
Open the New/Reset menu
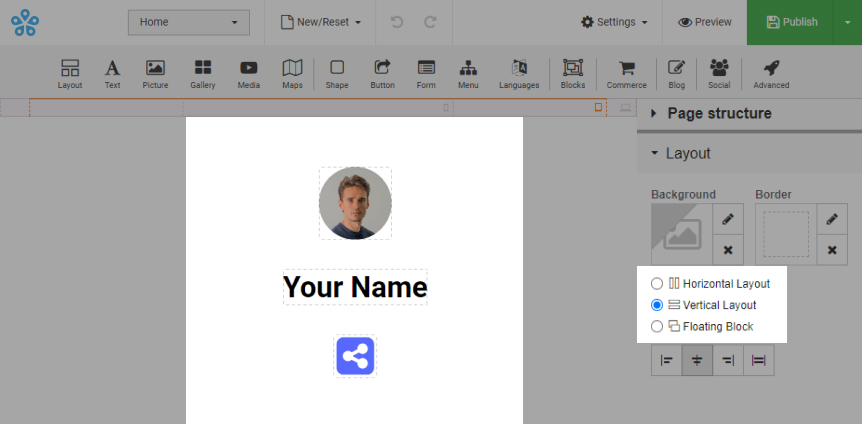320,22
